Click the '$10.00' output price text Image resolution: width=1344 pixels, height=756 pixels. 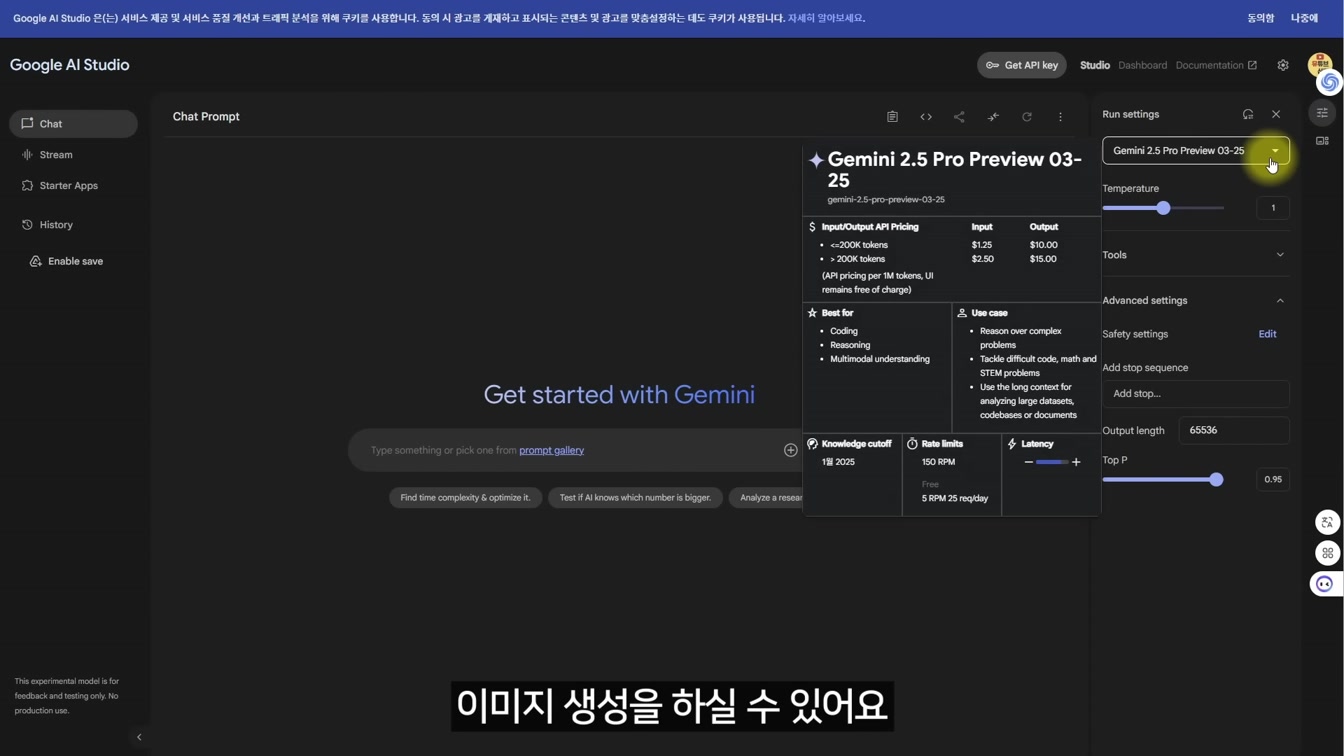(1043, 245)
